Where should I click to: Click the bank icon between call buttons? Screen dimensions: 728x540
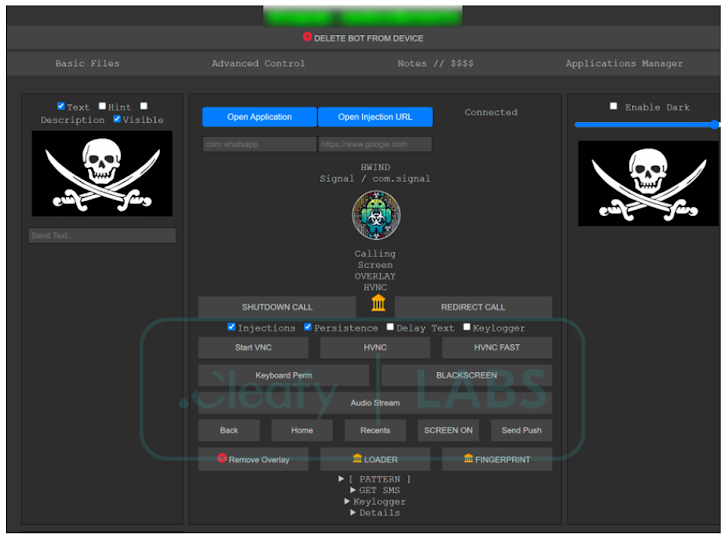point(378,303)
